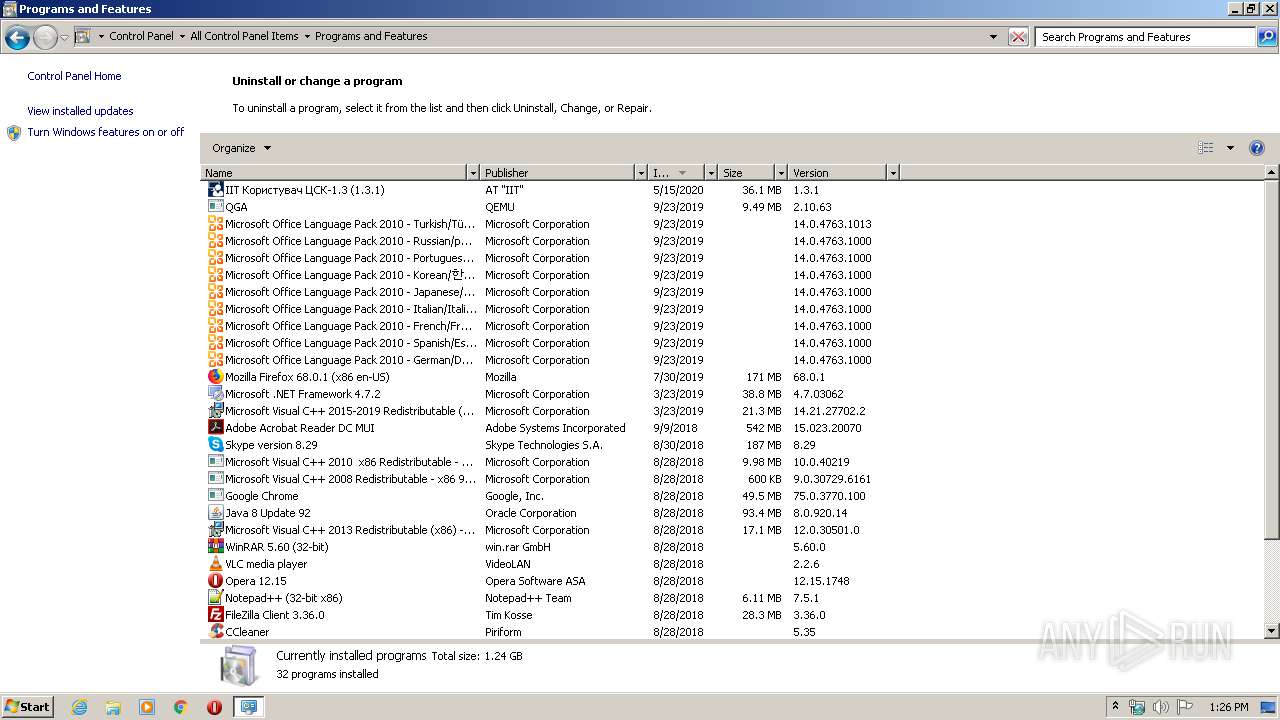Select the Office Language Pack Turkish icon

[x=215, y=224]
